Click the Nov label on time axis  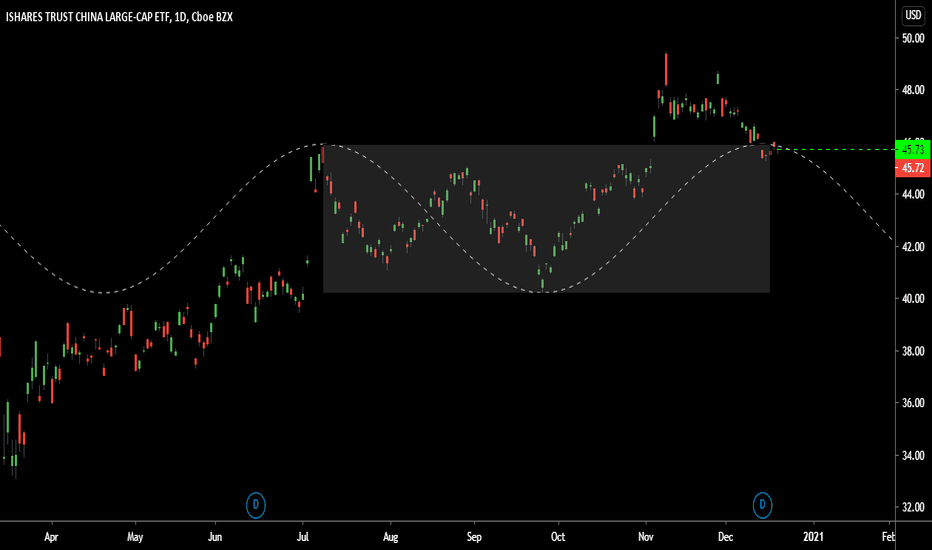pos(646,537)
